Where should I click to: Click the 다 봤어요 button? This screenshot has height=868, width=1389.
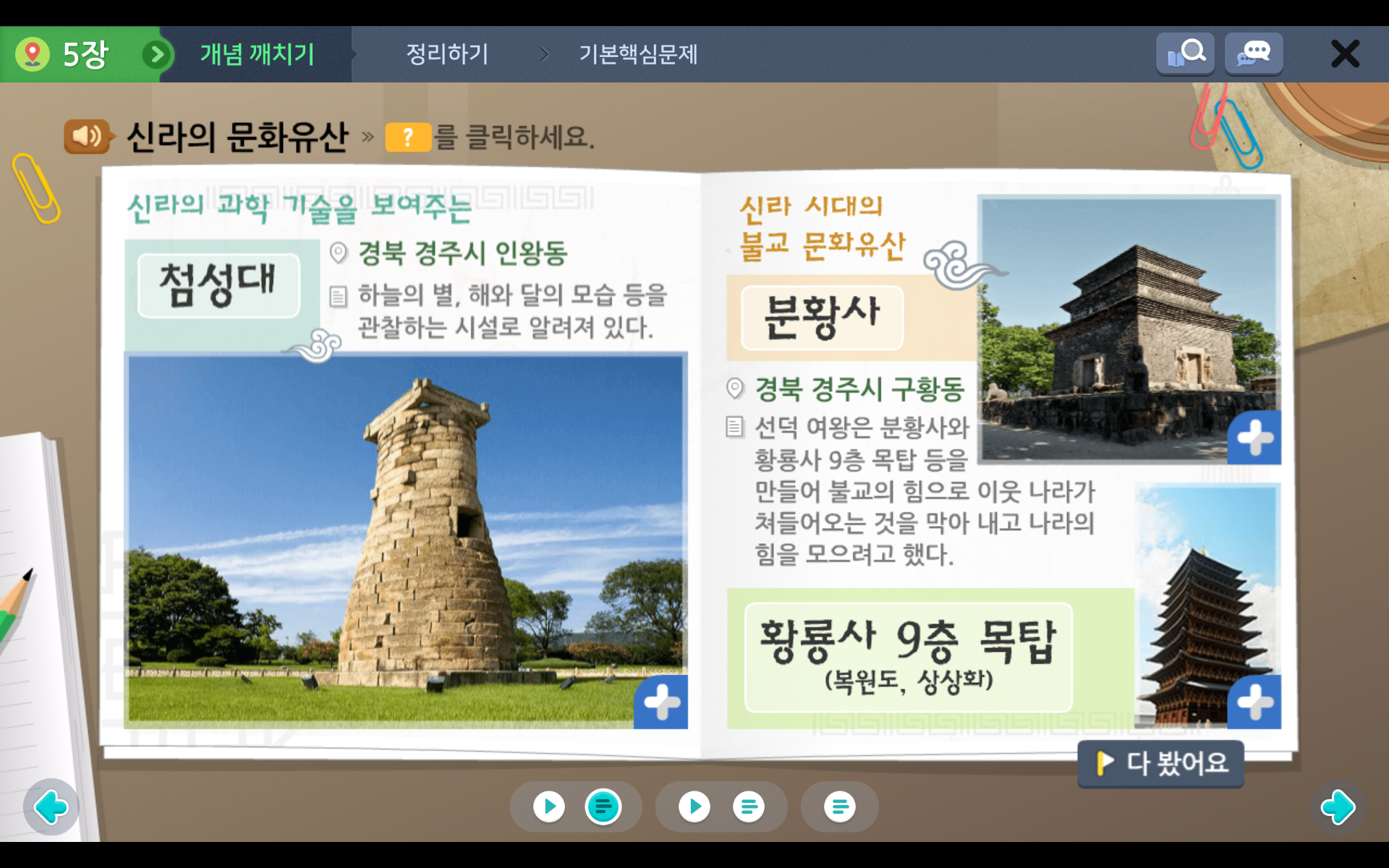point(1160,763)
